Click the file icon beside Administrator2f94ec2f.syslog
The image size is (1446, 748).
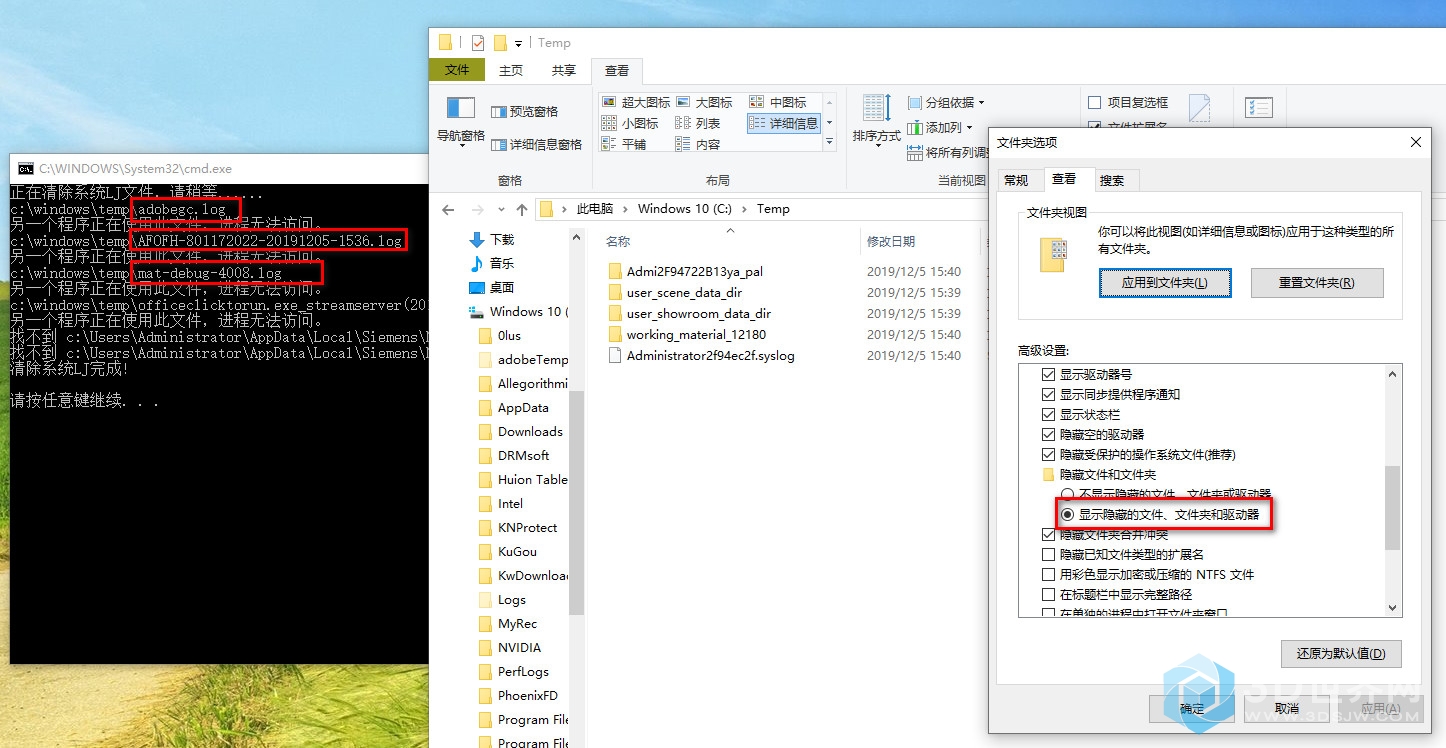[615, 355]
